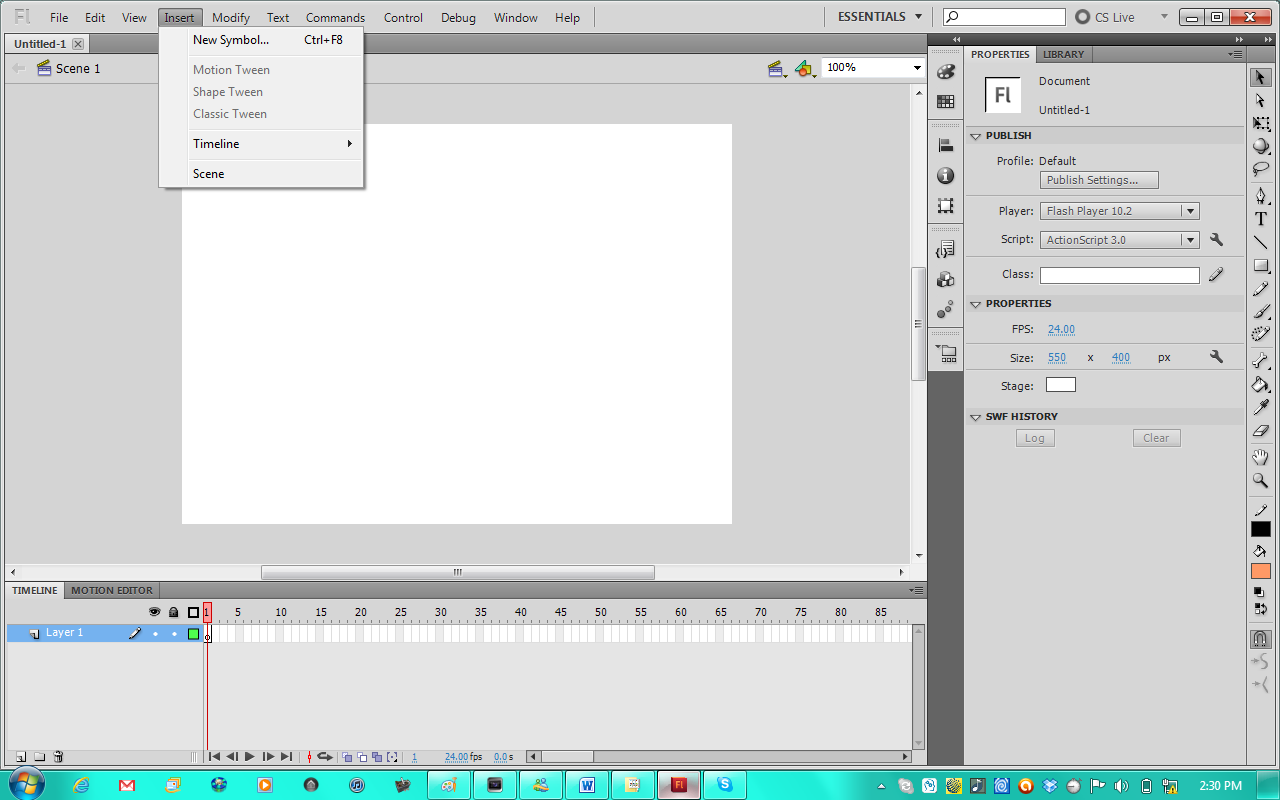This screenshot has height=800, width=1280.
Task: Open the Timeline submenu
Action: coord(261,144)
